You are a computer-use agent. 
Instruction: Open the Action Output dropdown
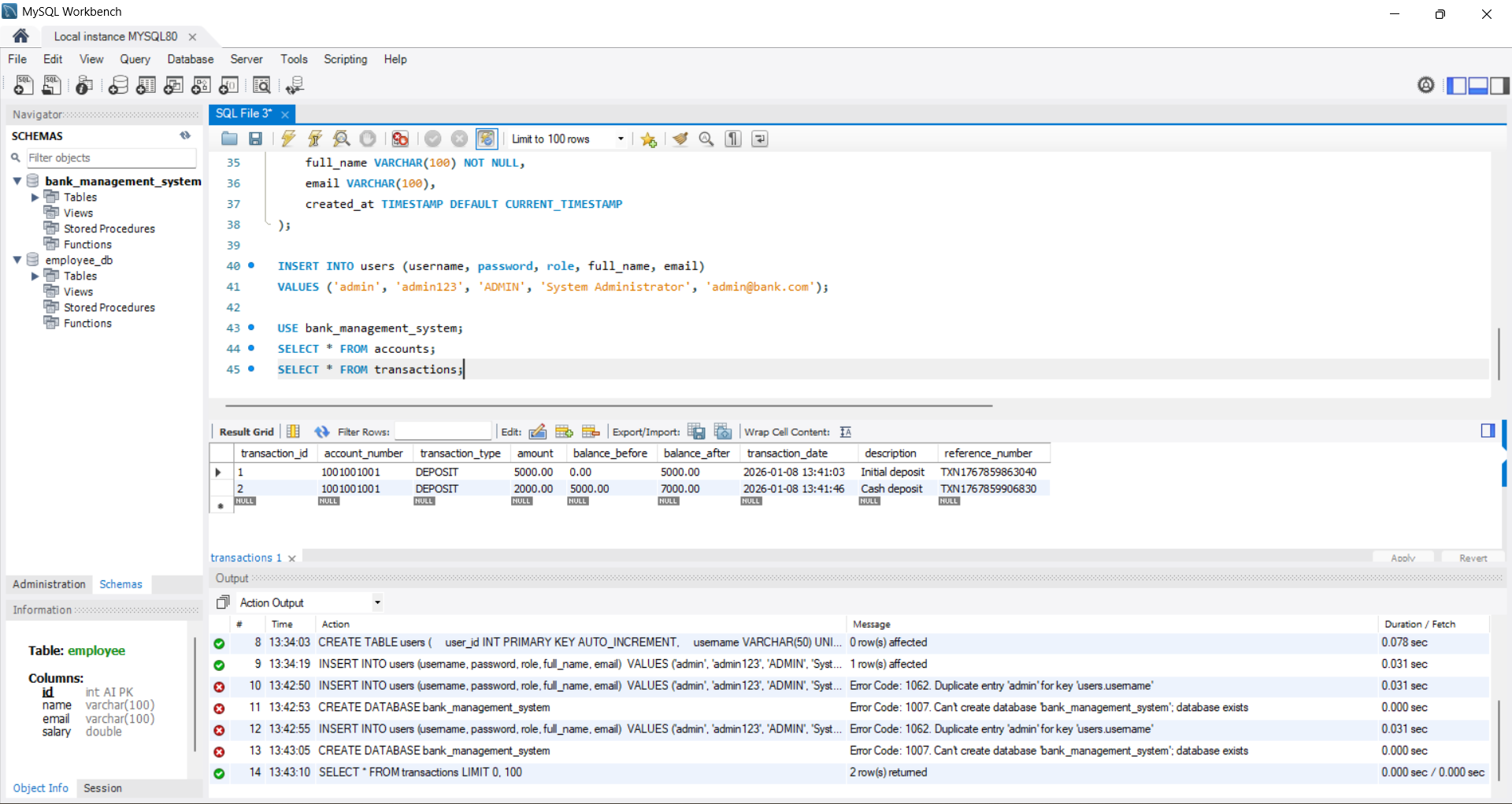tap(377, 603)
